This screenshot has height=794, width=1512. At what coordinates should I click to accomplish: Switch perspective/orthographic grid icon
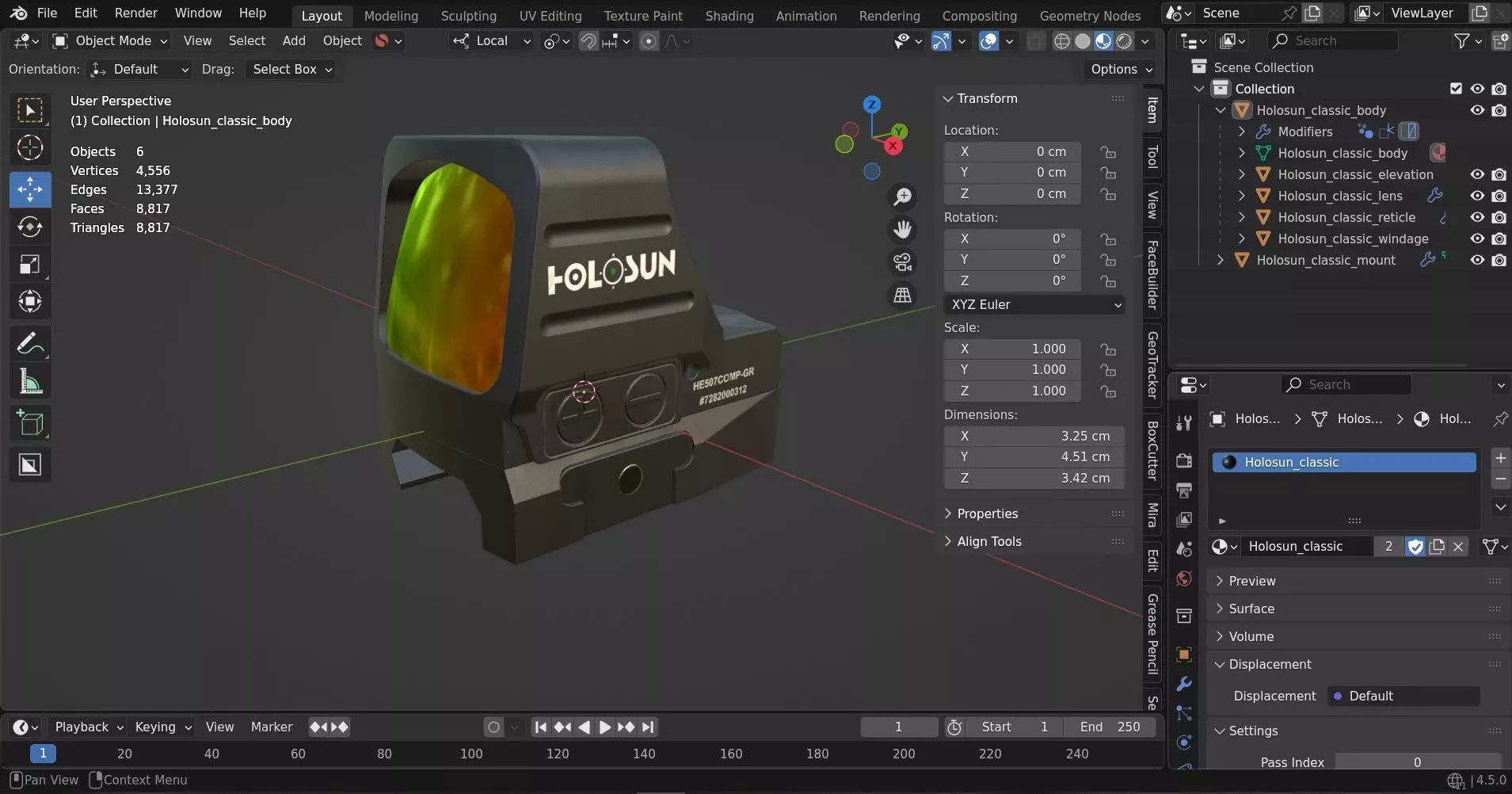tap(902, 296)
